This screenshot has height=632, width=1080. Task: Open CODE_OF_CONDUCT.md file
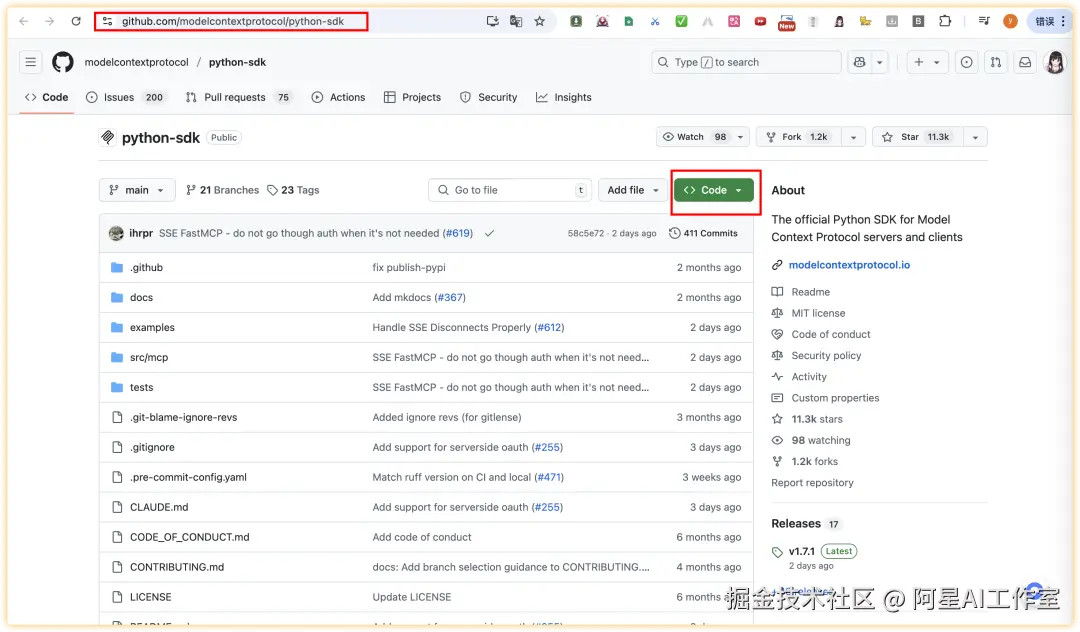(x=189, y=537)
